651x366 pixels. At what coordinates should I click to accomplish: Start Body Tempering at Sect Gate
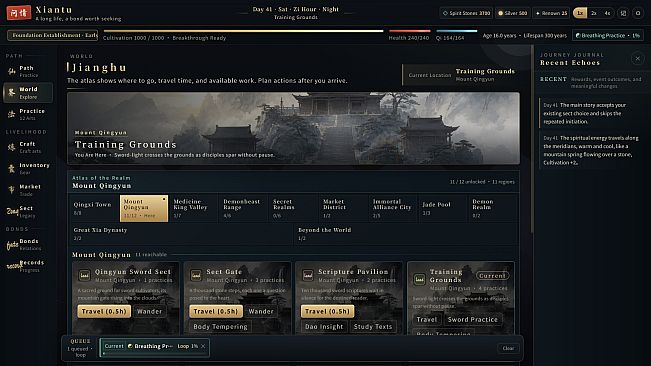click(220, 327)
